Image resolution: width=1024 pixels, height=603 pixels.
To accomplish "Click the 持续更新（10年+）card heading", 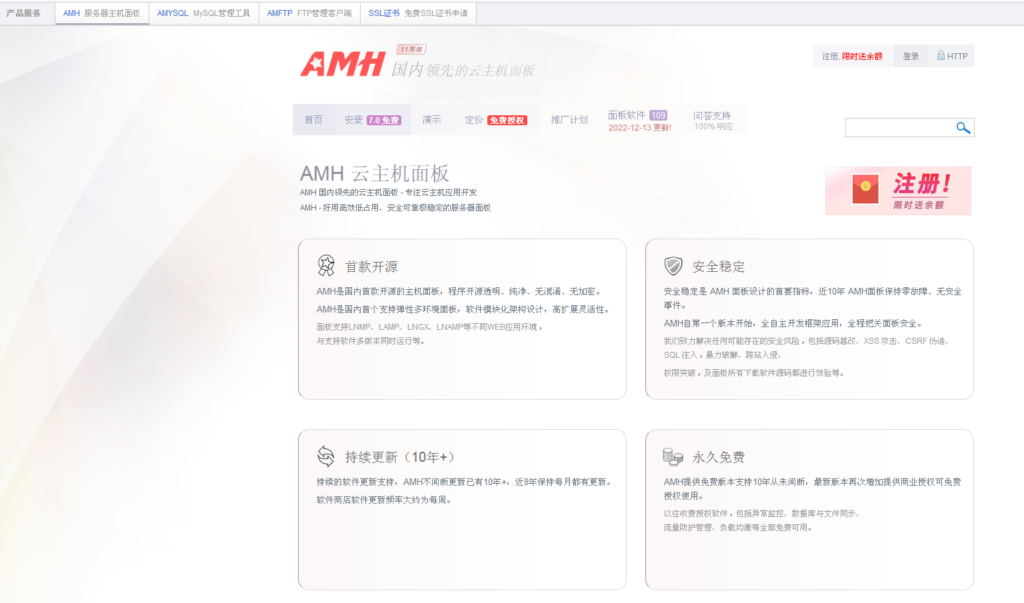I will point(400,457).
